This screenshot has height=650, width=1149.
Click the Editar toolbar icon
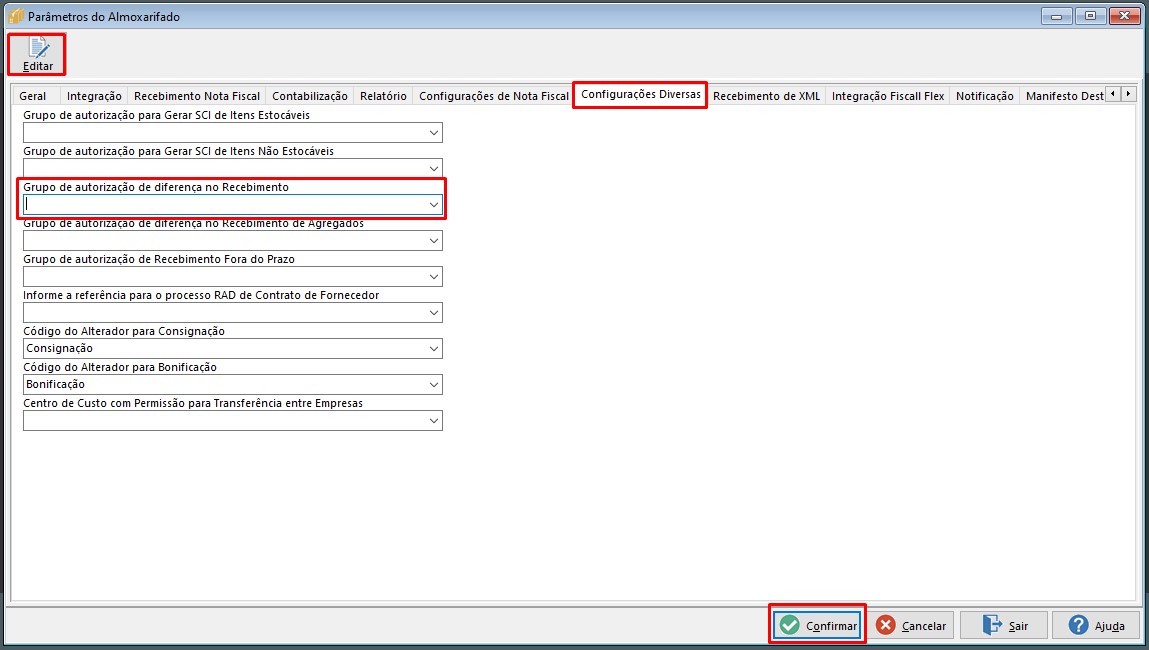pos(37,54)
